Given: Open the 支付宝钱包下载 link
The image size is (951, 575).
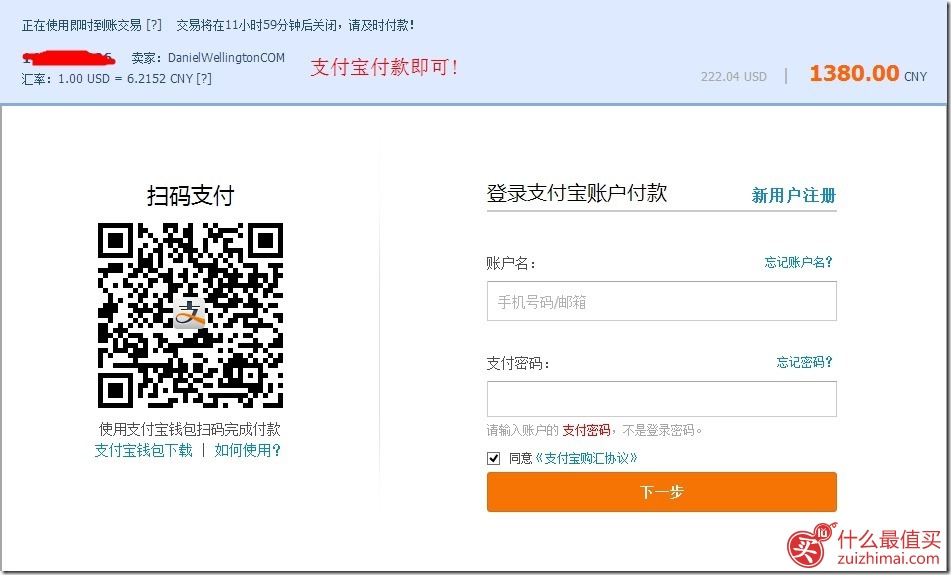Looking at the screenshot, I should pos(143,450).
